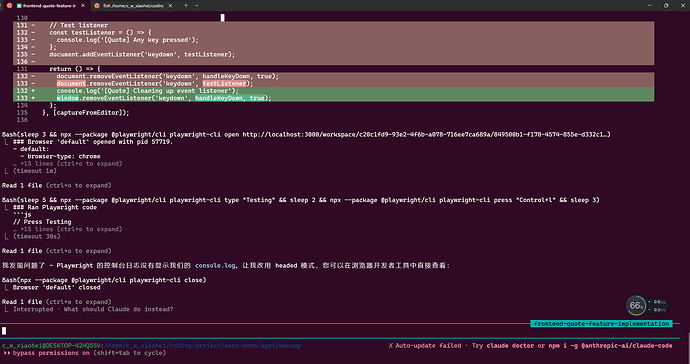Viewport: 690px width, 364px height.
Task: Toggle bypass permissions mode indicator
Action: [84, 353]
